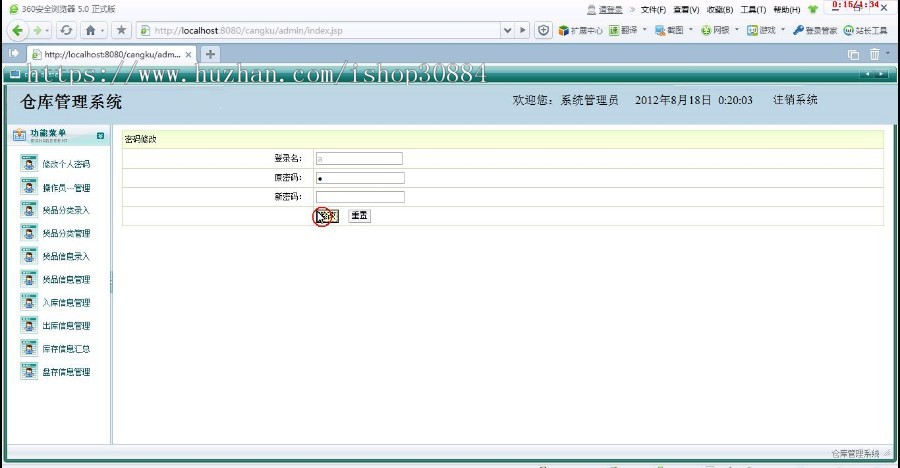
Task: Open 货品分类录入 menu item
Action: tap(66, 210)
